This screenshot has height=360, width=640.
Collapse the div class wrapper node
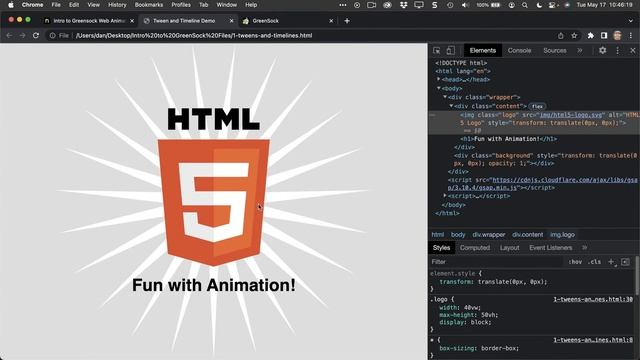pos(445,97)
